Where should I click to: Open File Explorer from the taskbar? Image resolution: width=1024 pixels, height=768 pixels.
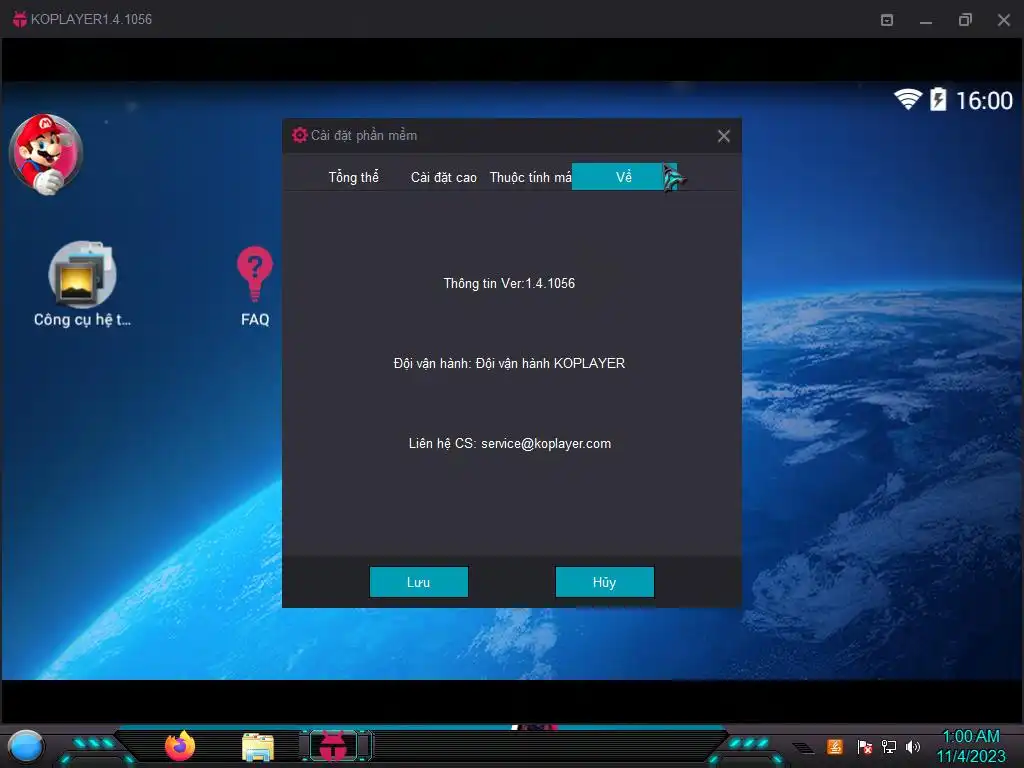(257, 747)
